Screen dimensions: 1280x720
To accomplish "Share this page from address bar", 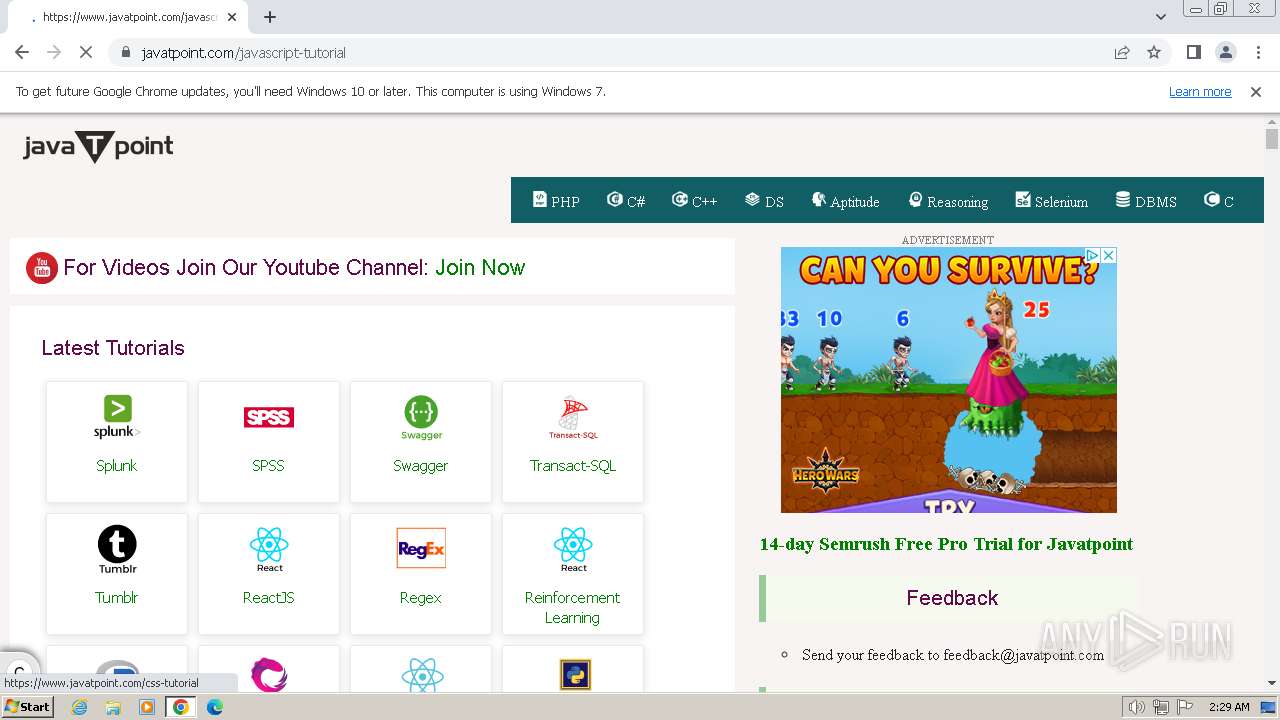I will [x=1122, y=52].
